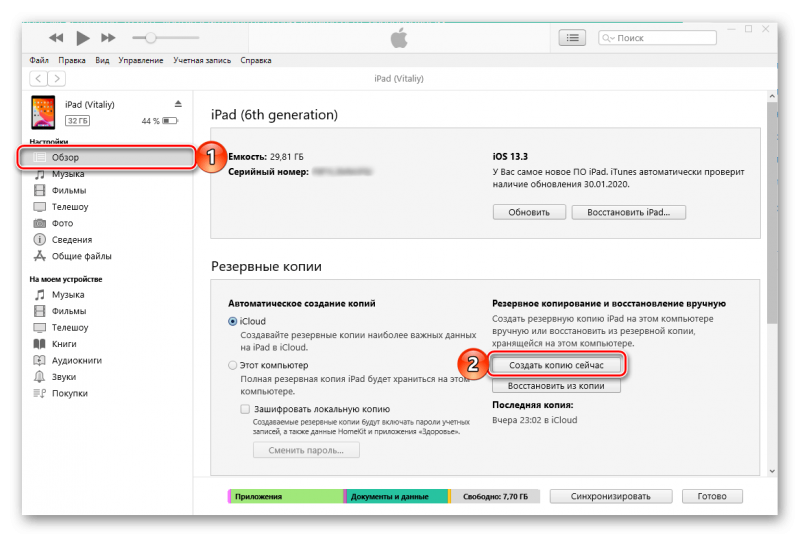This screenshot has width=800, height=537.
Task: Enable Зашифровать локальную копию checkbox
Action: [246, 409]
